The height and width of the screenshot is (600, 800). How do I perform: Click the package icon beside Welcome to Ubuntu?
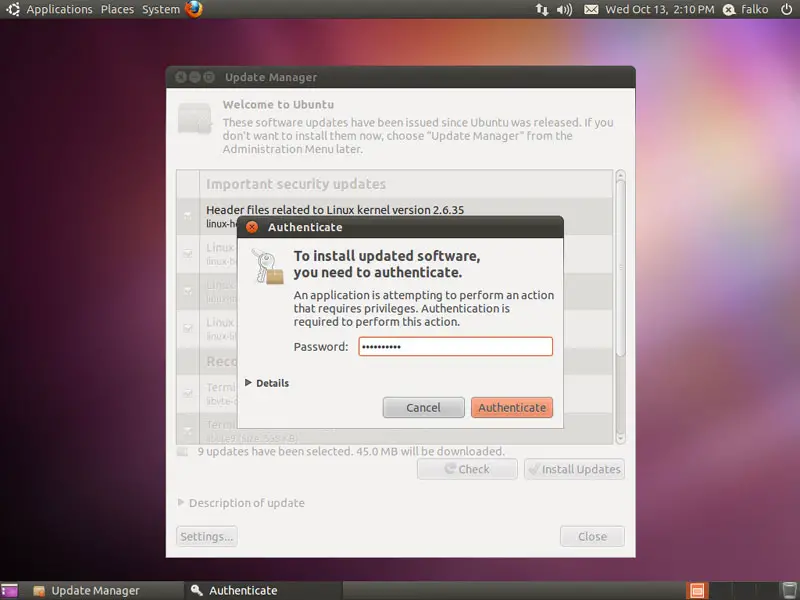point(194,118)
